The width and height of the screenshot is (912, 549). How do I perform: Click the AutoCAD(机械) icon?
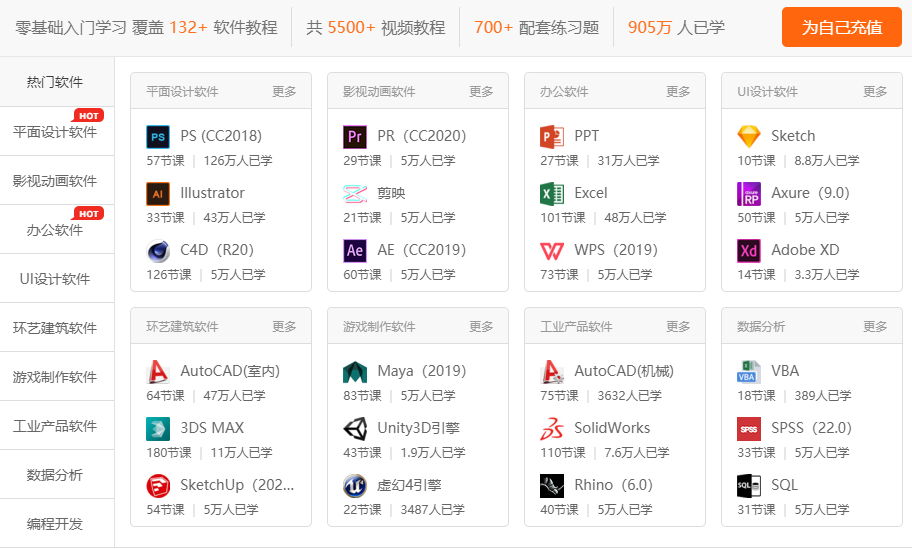[x=552, y=372]
